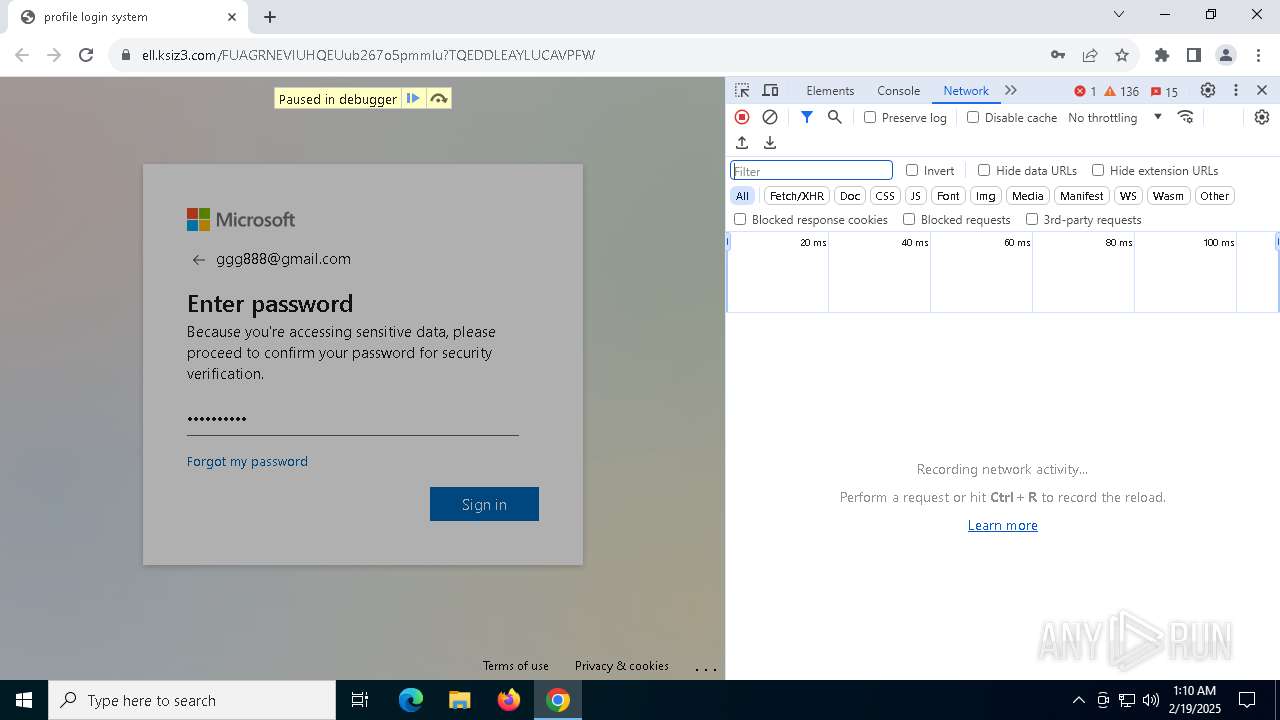Open Chrome three-dot menu
Image resolution: width=1280 pixels, height=720 pixels.
pyautogui.click(x=1258, y=55)
